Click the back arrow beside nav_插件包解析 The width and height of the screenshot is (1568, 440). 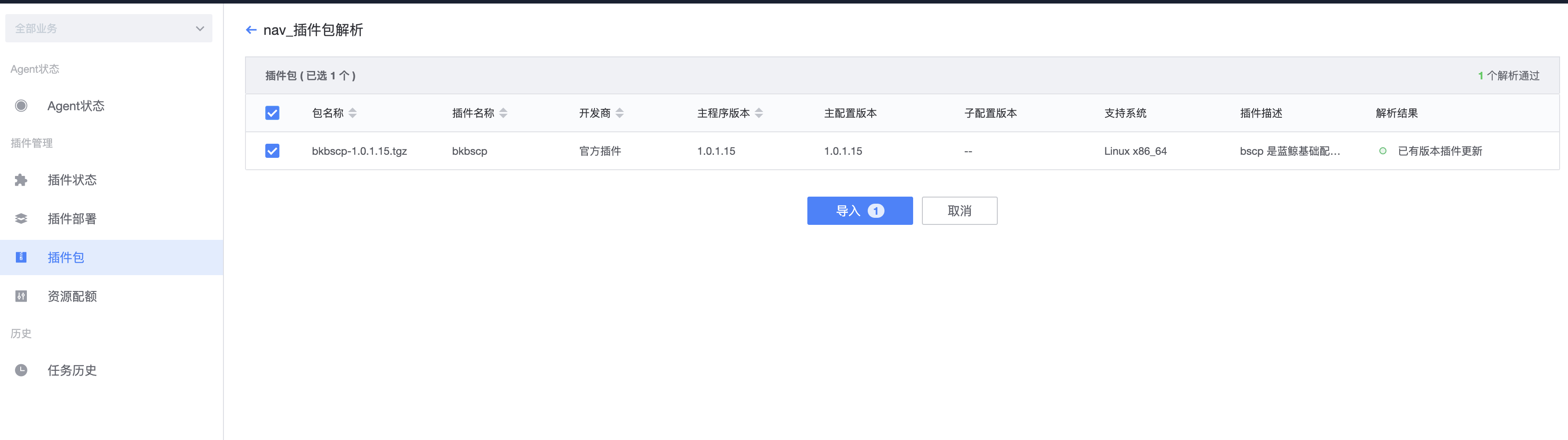click(x=251, y=30)
